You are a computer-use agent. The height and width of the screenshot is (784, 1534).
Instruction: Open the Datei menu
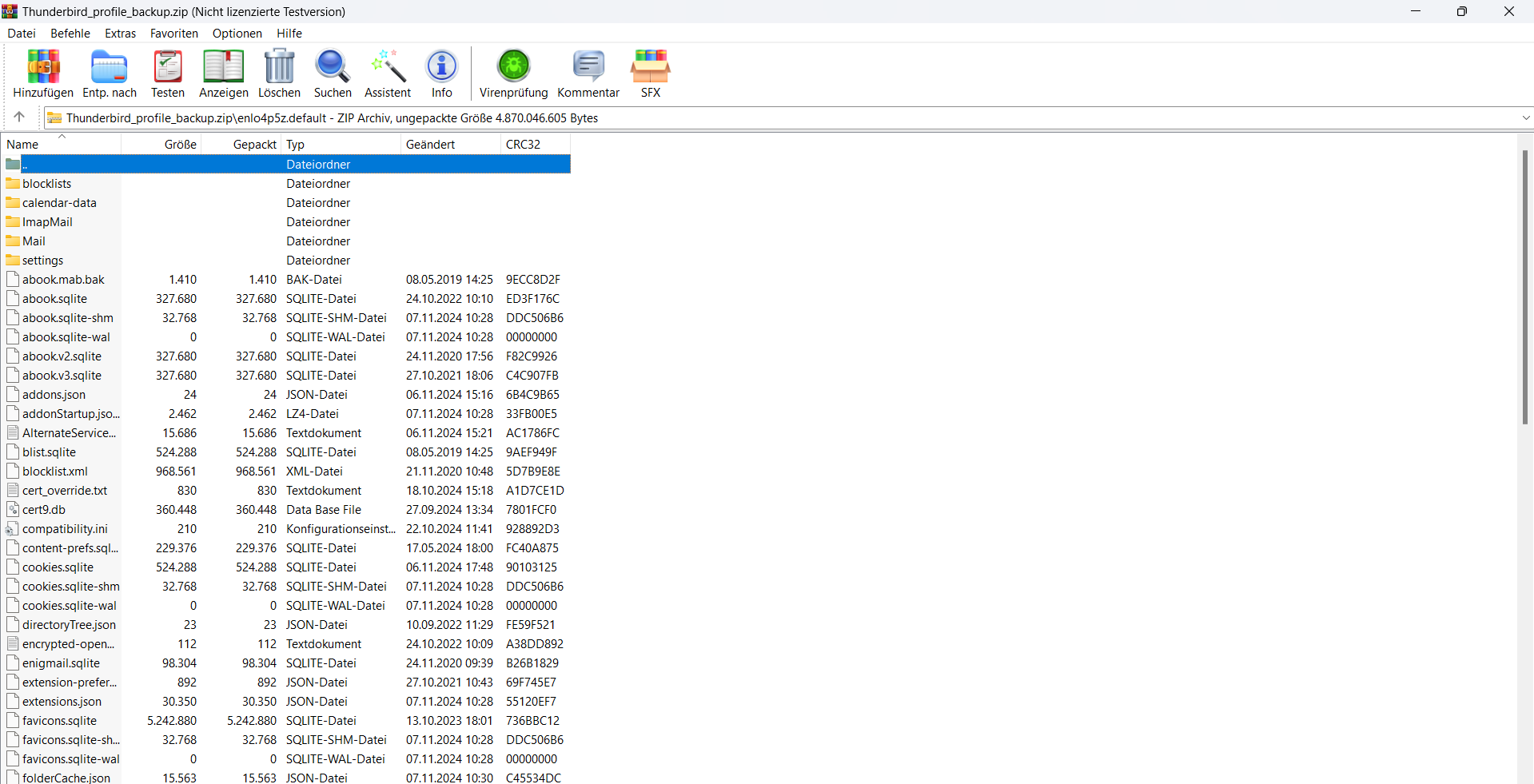click(x=22, y=34)
